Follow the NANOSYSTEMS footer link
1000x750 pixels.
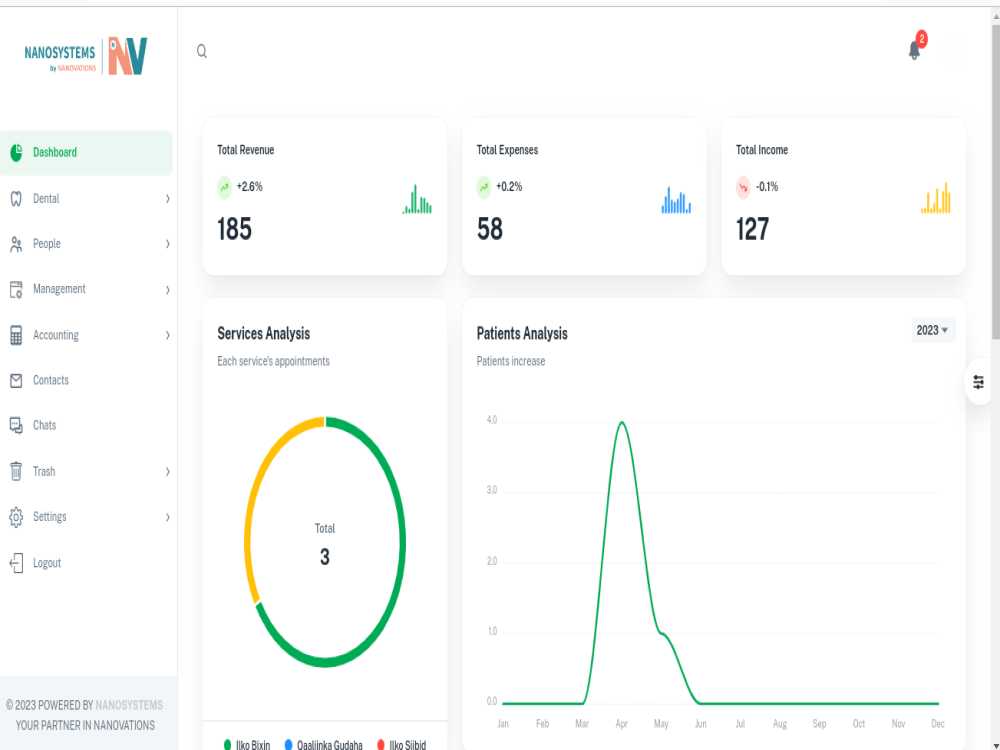[129, 705]
